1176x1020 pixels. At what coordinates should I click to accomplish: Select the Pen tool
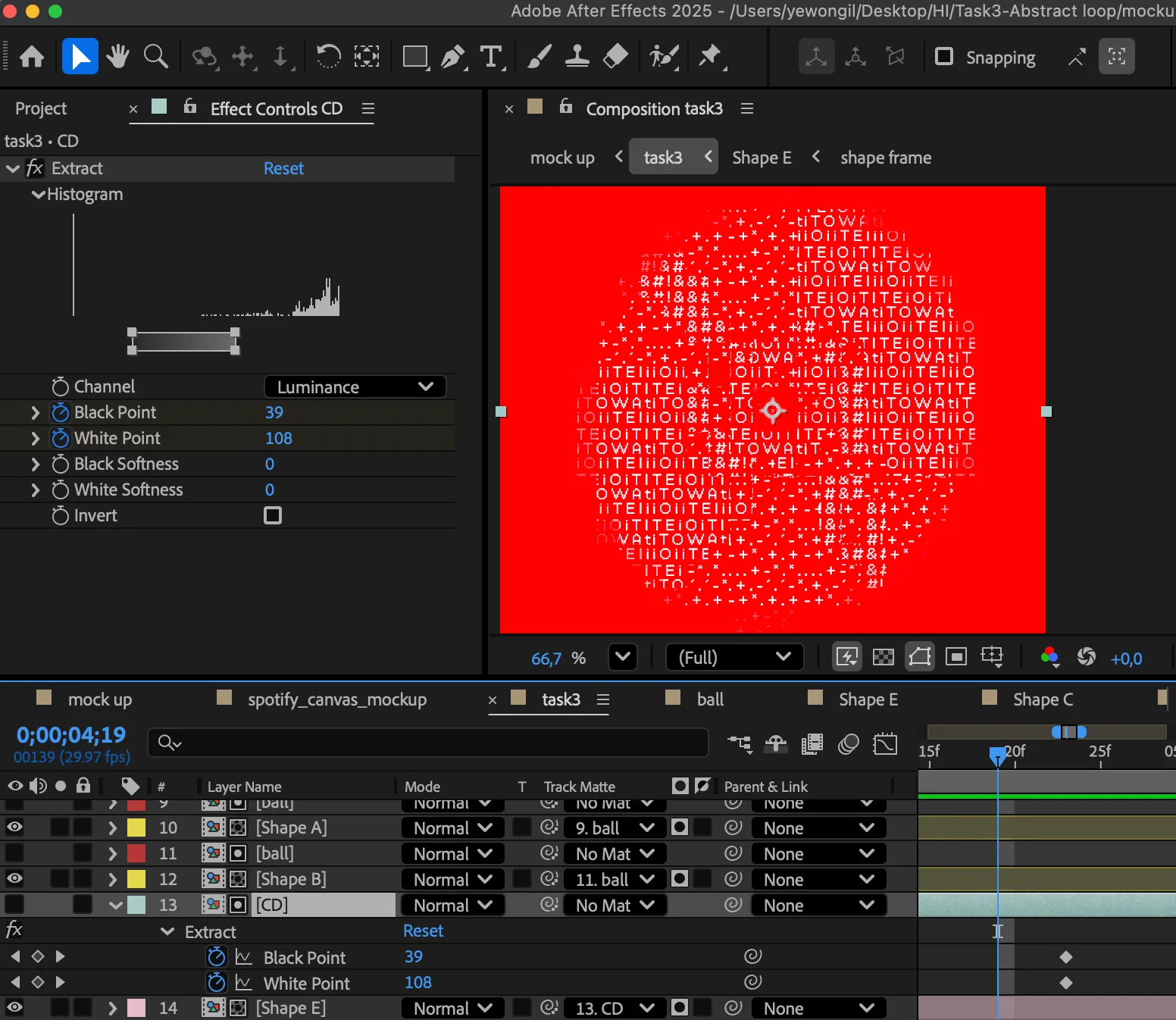click(x=453, y=57)
